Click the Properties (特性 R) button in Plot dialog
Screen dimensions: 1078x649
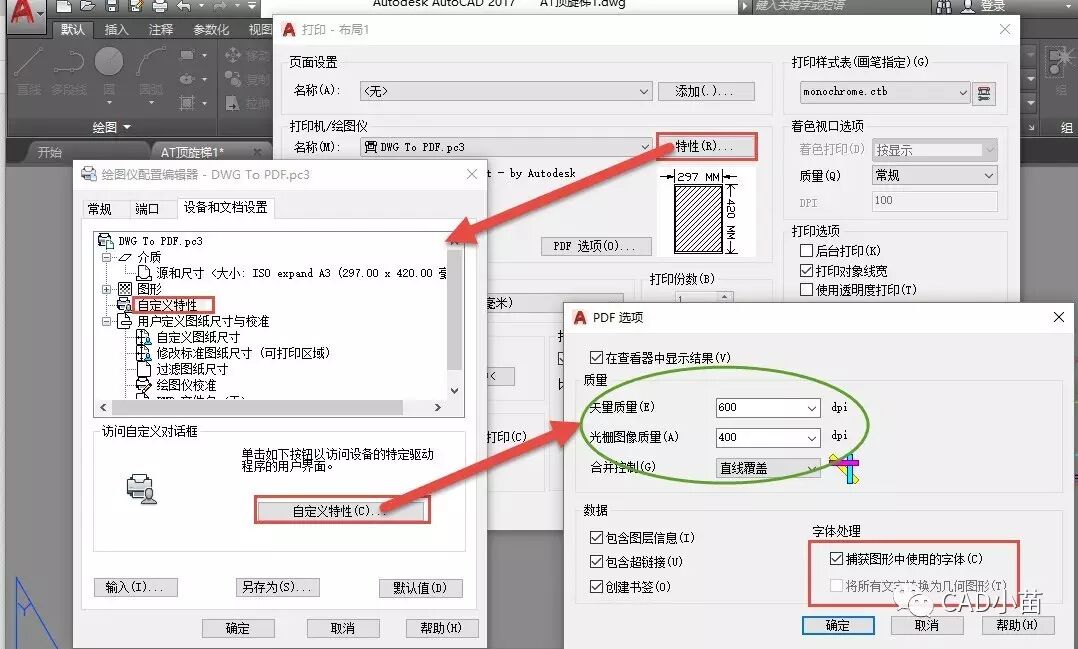click(x=706, y=146)
